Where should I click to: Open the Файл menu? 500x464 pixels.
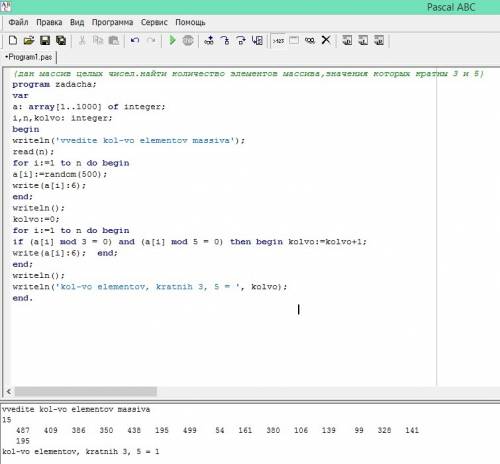(18, 22)
